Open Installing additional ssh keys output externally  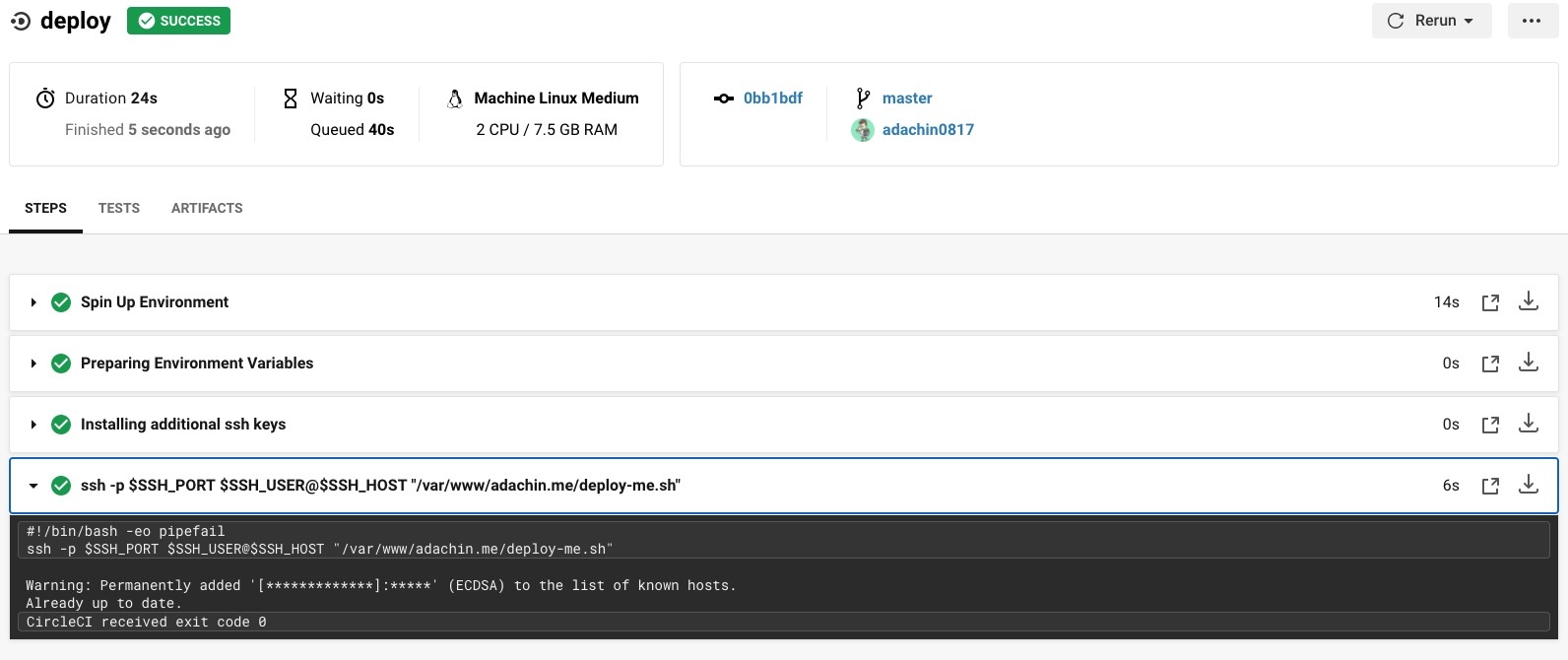(x=1490, y=425)
